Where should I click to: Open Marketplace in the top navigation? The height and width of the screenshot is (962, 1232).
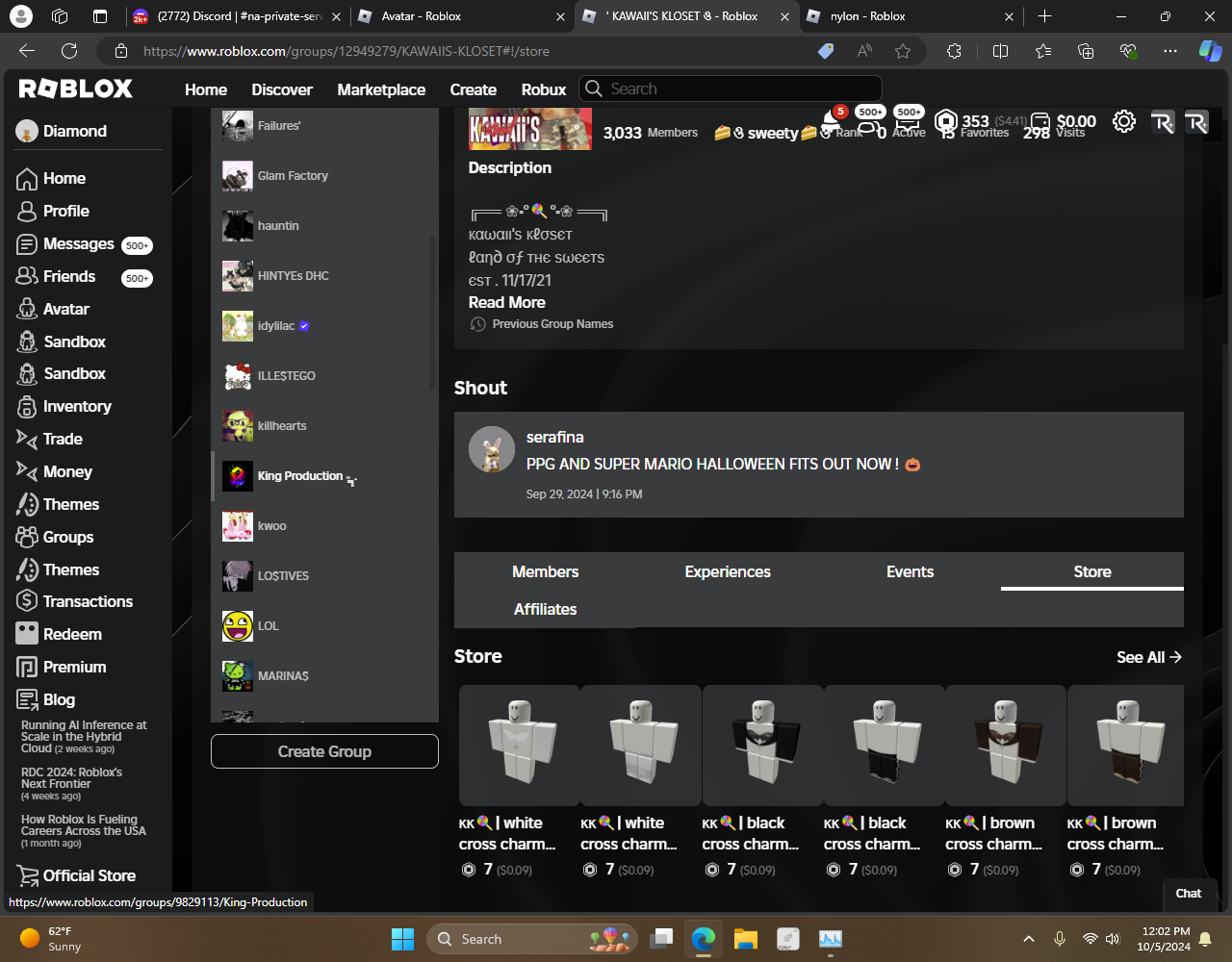pos(381,89)
